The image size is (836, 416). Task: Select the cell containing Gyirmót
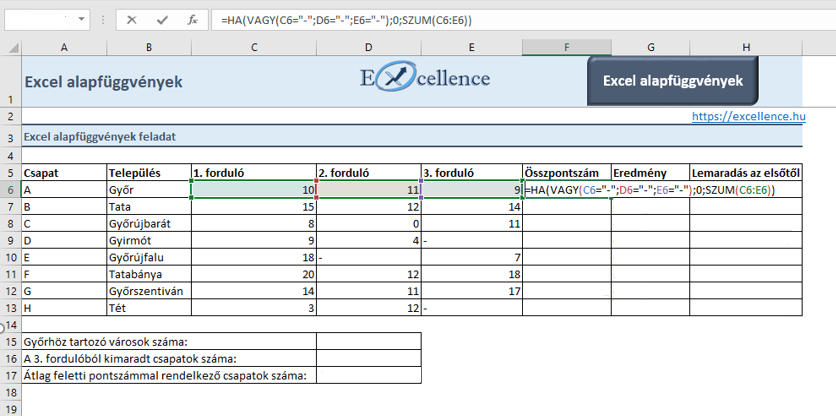pos(149,241)
